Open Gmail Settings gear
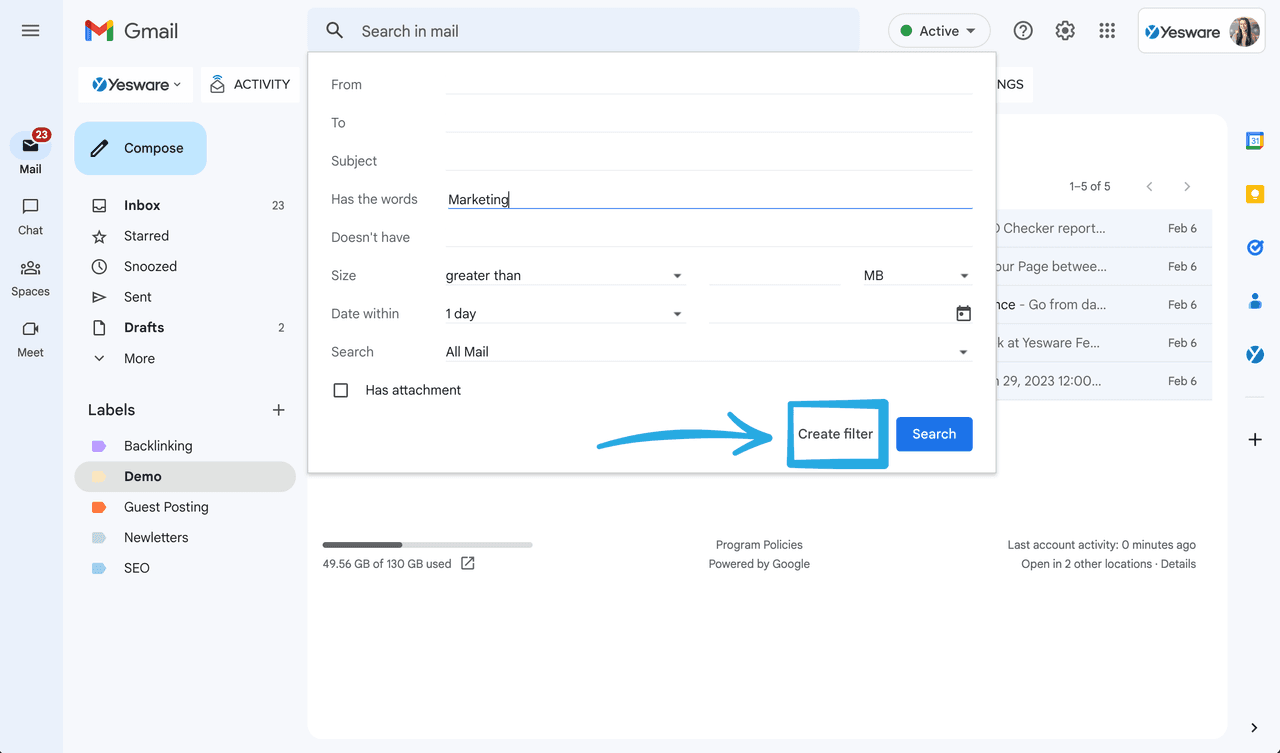The height and width of the screenshot is (753, 1280). (1064, 31)
